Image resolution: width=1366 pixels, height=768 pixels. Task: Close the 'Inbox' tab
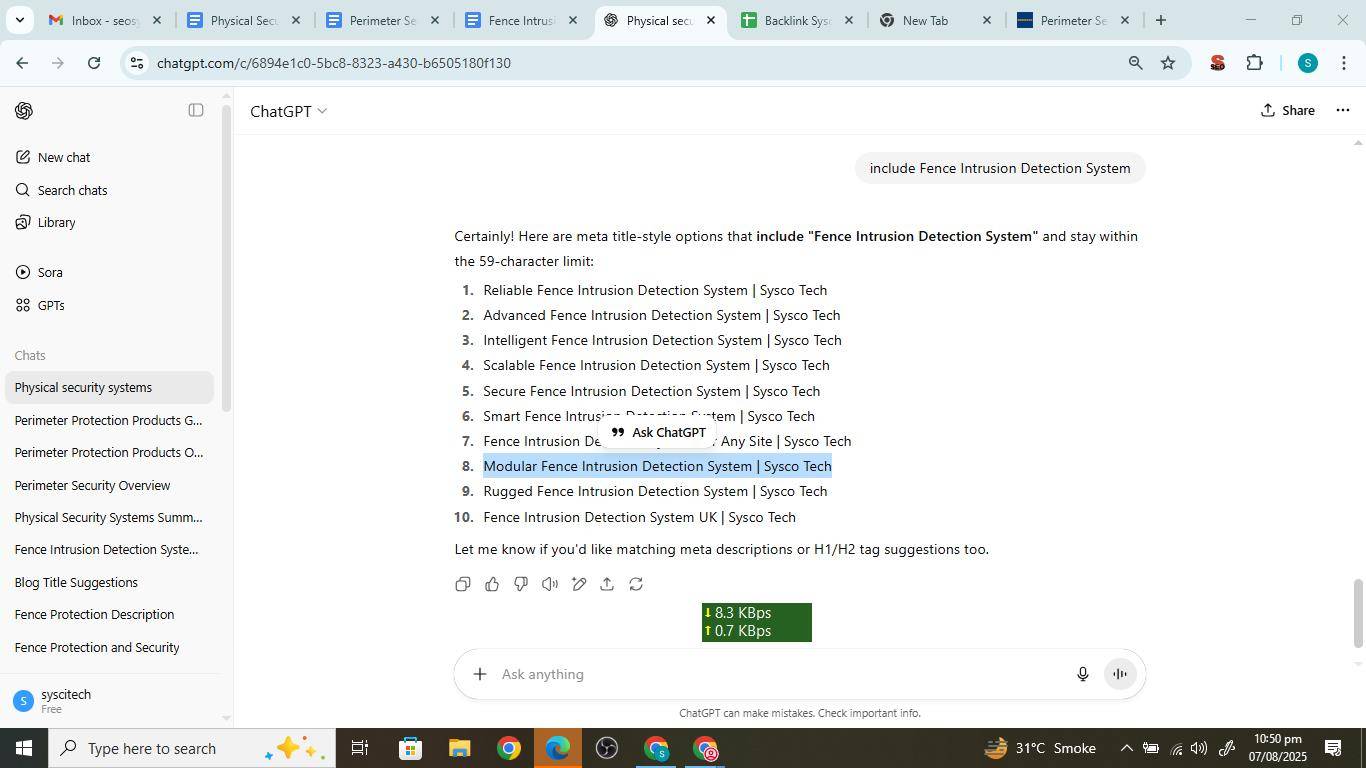click(x=156, y=20)
